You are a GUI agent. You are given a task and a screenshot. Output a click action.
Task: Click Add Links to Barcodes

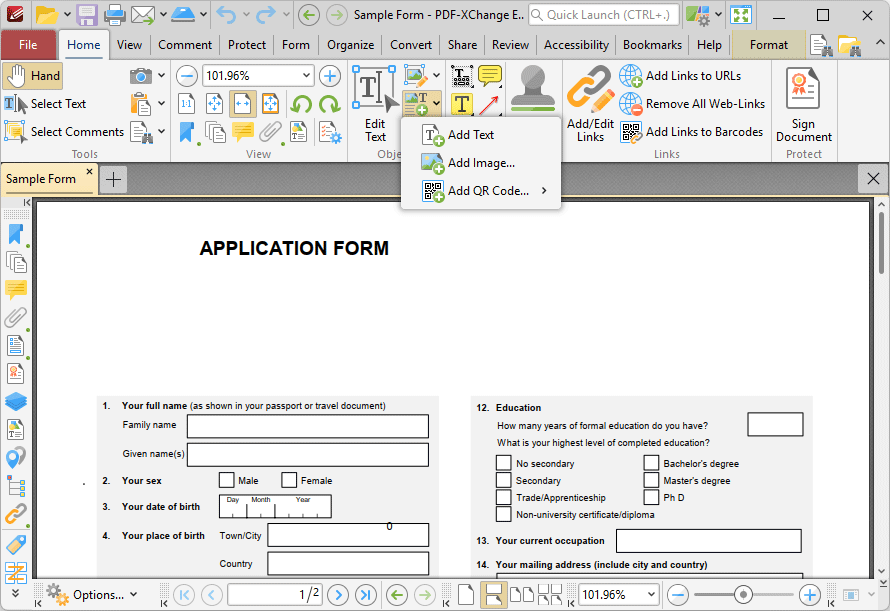691,132
